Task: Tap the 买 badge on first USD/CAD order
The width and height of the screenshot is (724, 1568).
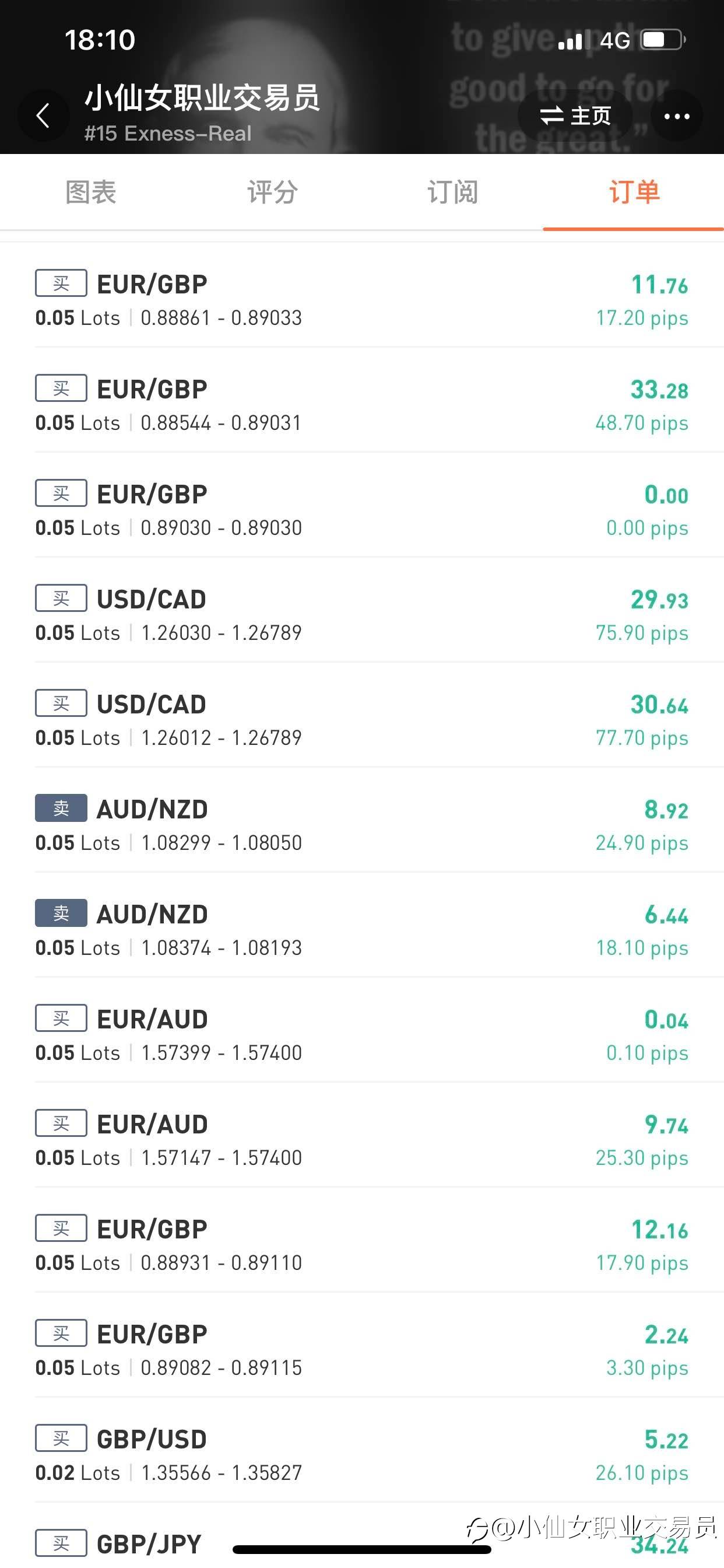Action: pyautogui.click(x=61, y=598)
